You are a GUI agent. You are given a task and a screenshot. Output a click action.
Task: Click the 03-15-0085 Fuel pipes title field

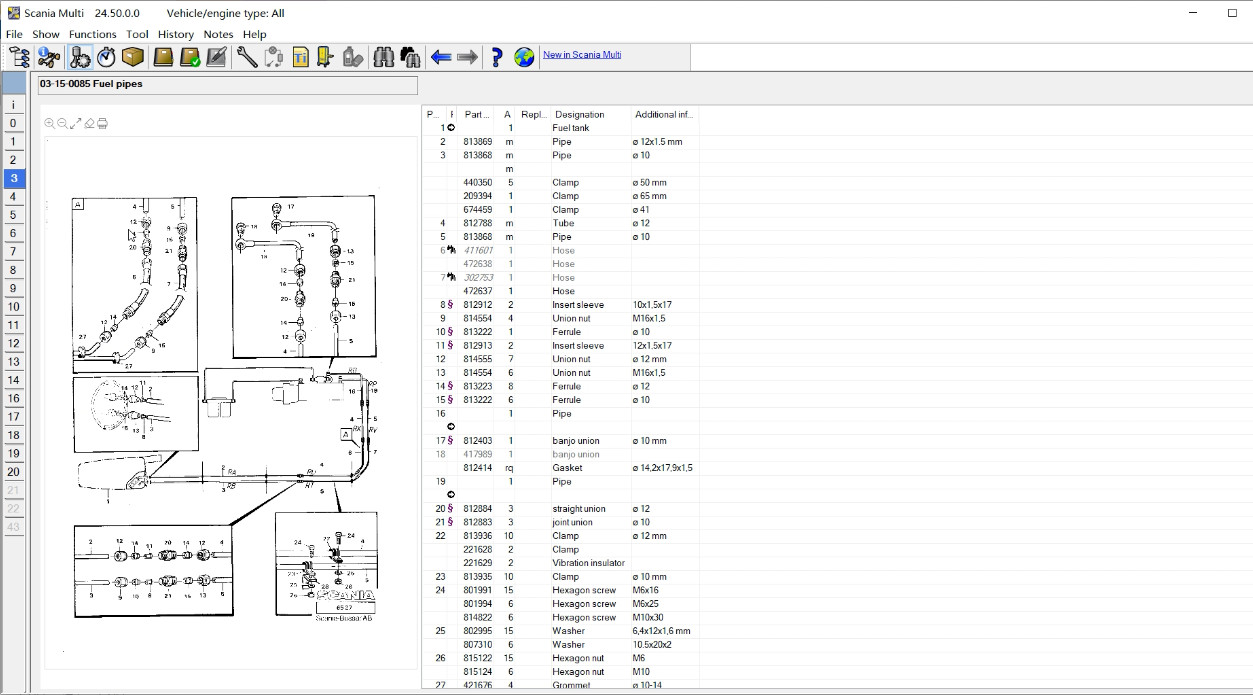227,85
